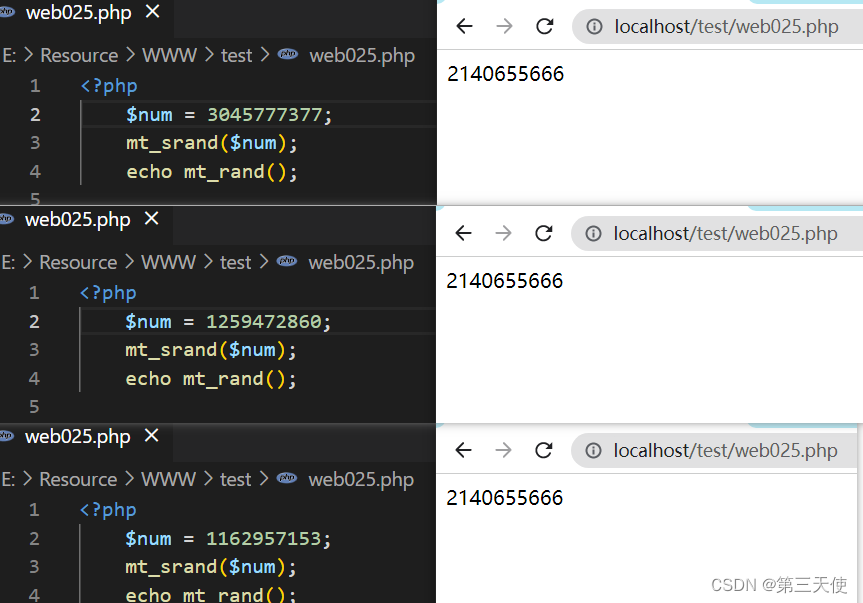The height and width of the screenshot is (603, 863).
Task: Place cursor on the number 1259472860
Action: tap(264, 321)
